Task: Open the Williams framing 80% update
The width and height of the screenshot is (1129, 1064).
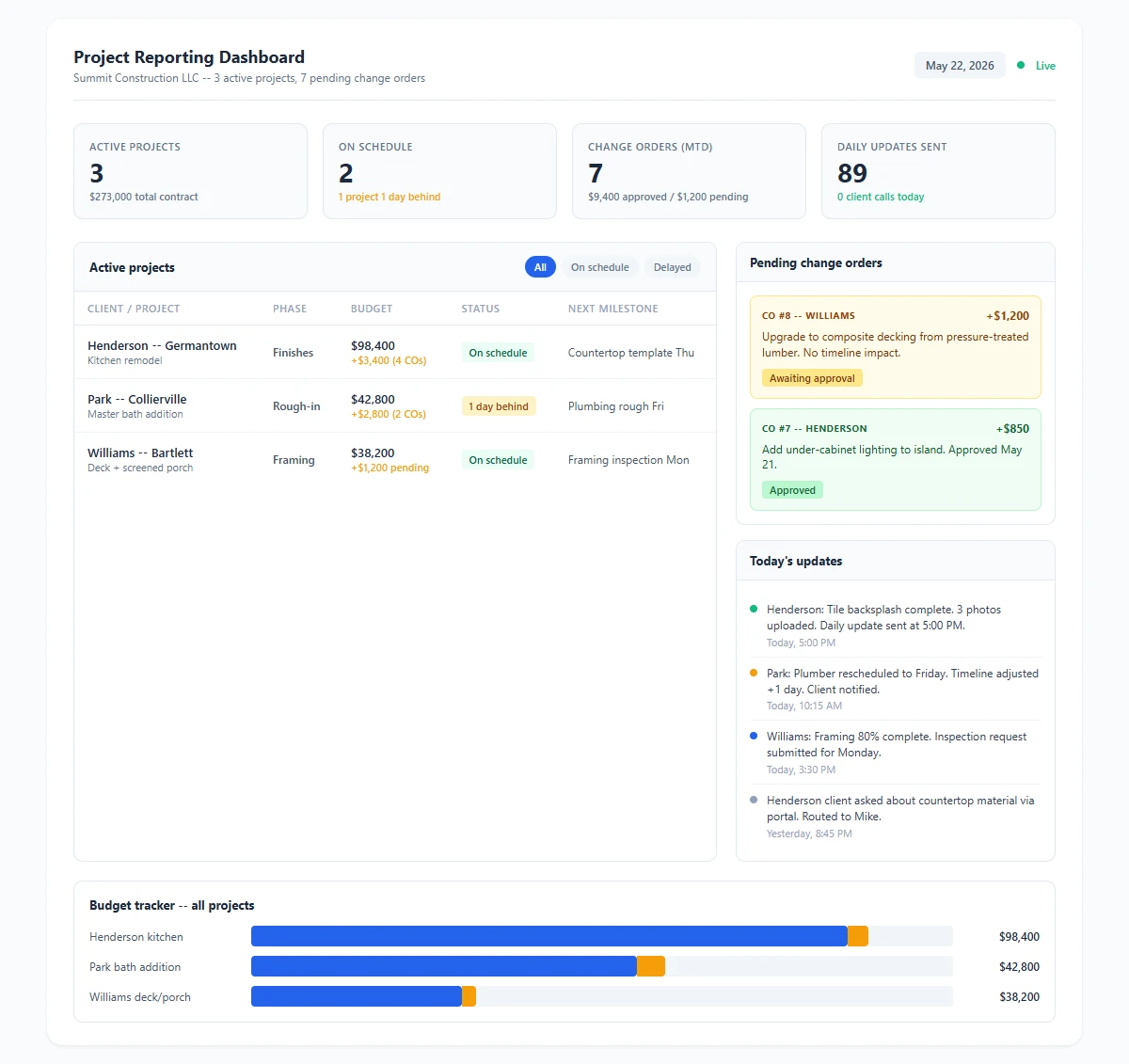Action: click(896, 753)
